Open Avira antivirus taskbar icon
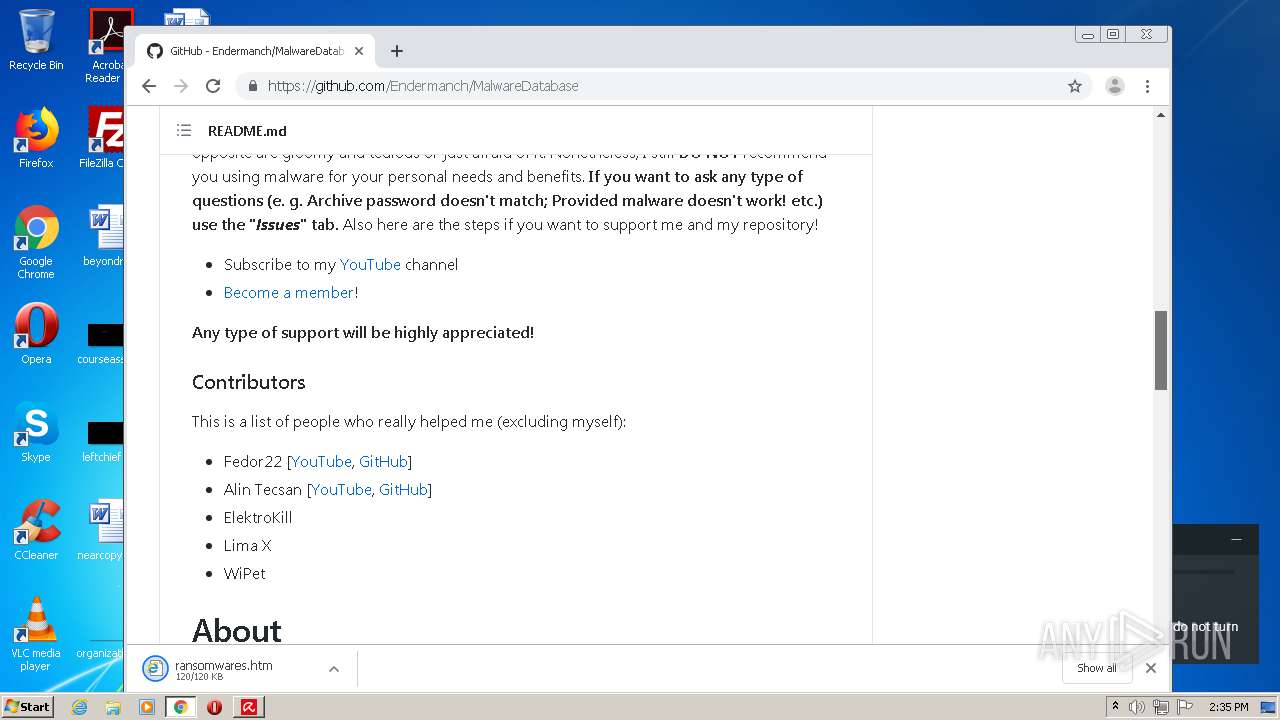 pos(249,707)
